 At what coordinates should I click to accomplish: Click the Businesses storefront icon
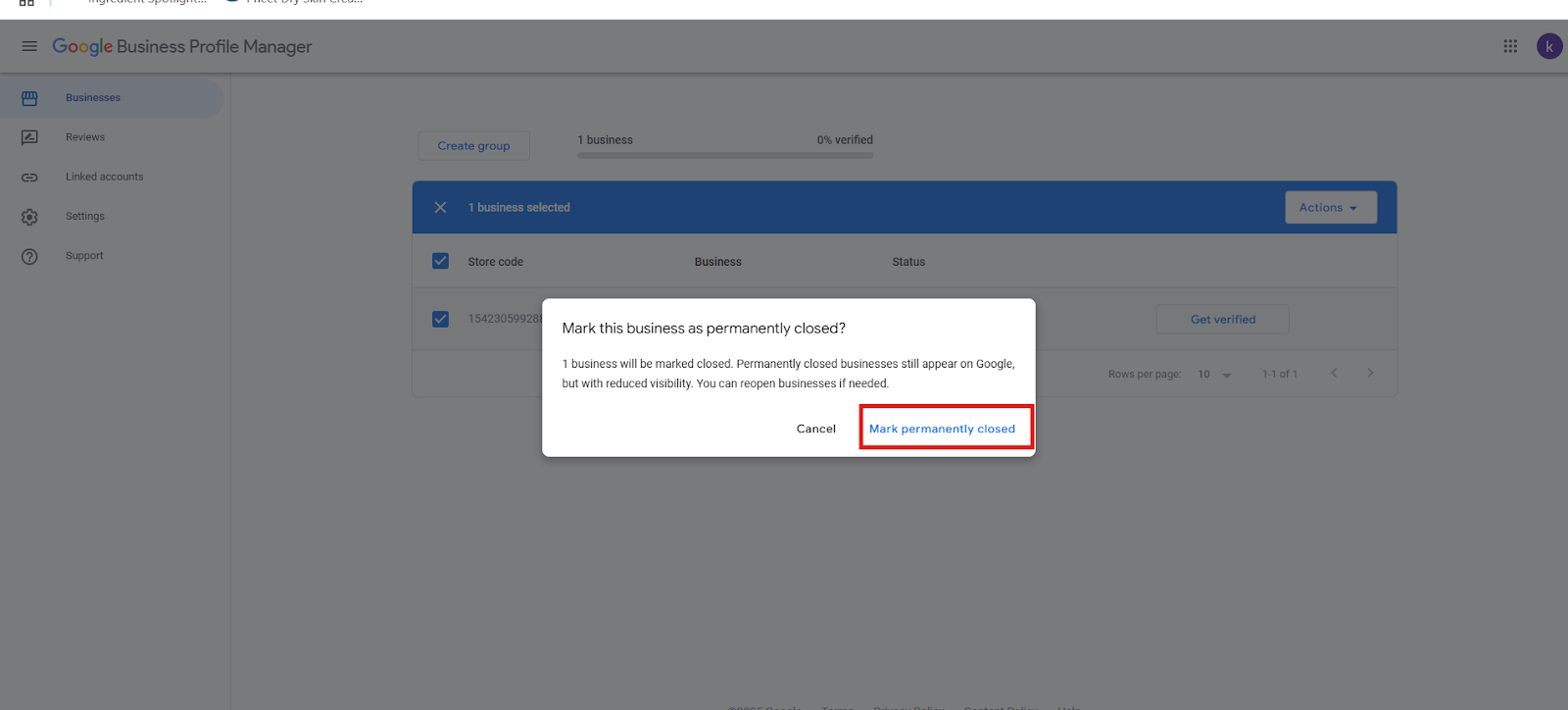coord(29,98)
